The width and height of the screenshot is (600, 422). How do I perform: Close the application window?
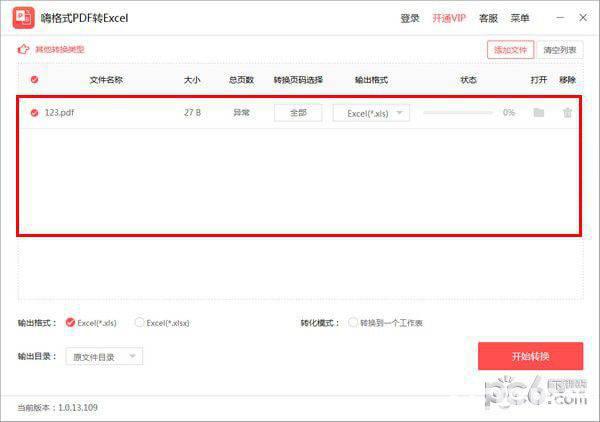click(x=583, y=18)
